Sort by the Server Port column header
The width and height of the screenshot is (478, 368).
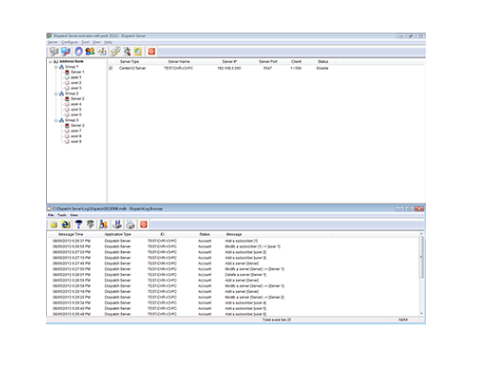(268, 62)
